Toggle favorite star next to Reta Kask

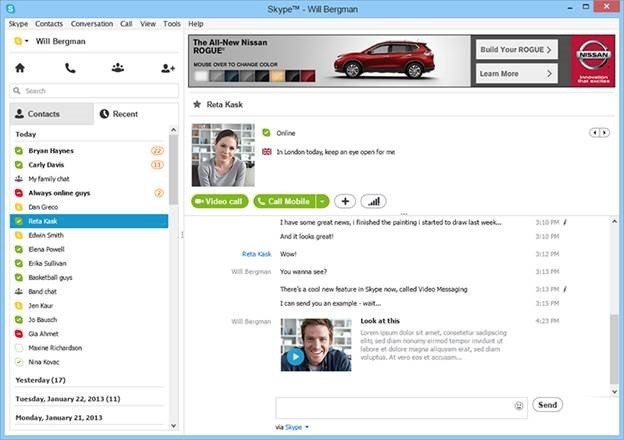point(197,105)
